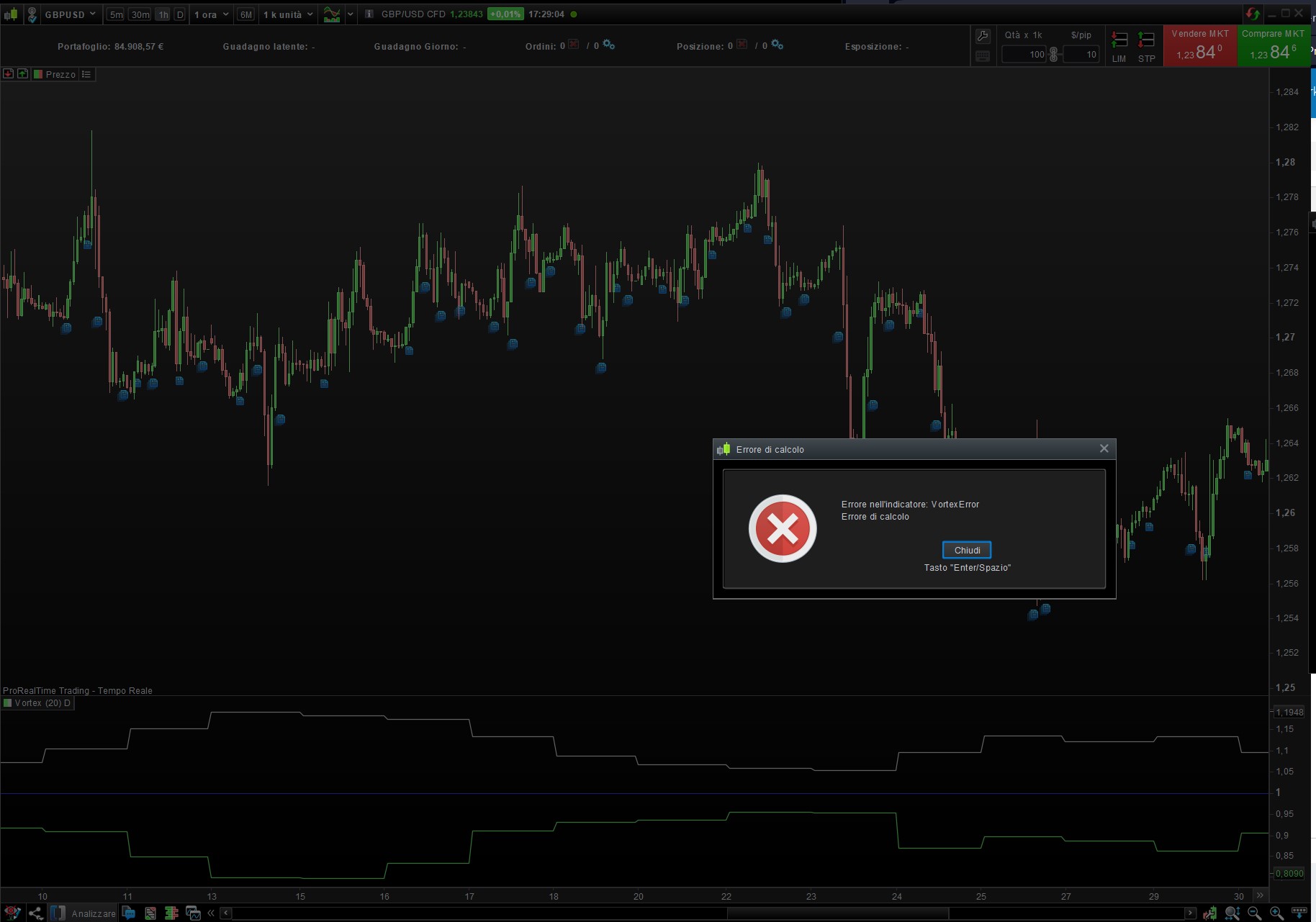The width and height of the screenshot is (1316, 922).
Task: Open the '1 k unità' units dropdown
Action: coord(288,14)
